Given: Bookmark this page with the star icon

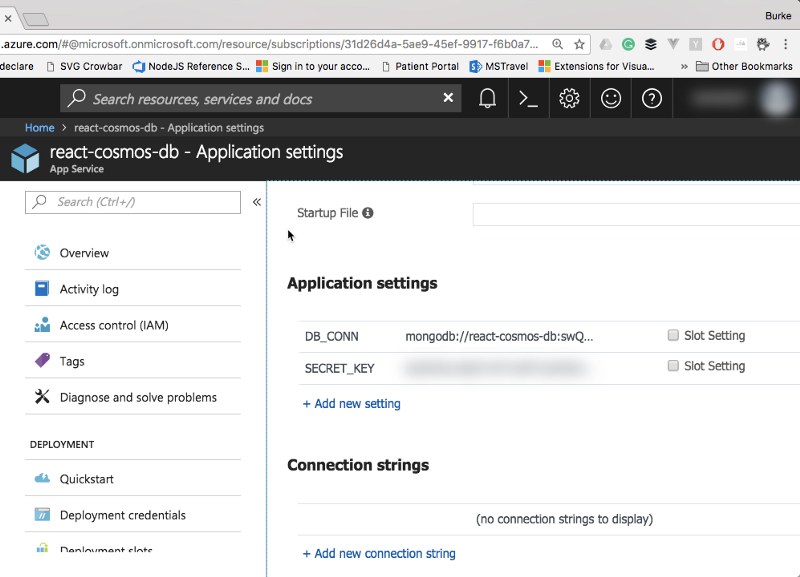Looking at the screenshot, I should (x=579, y=44).
